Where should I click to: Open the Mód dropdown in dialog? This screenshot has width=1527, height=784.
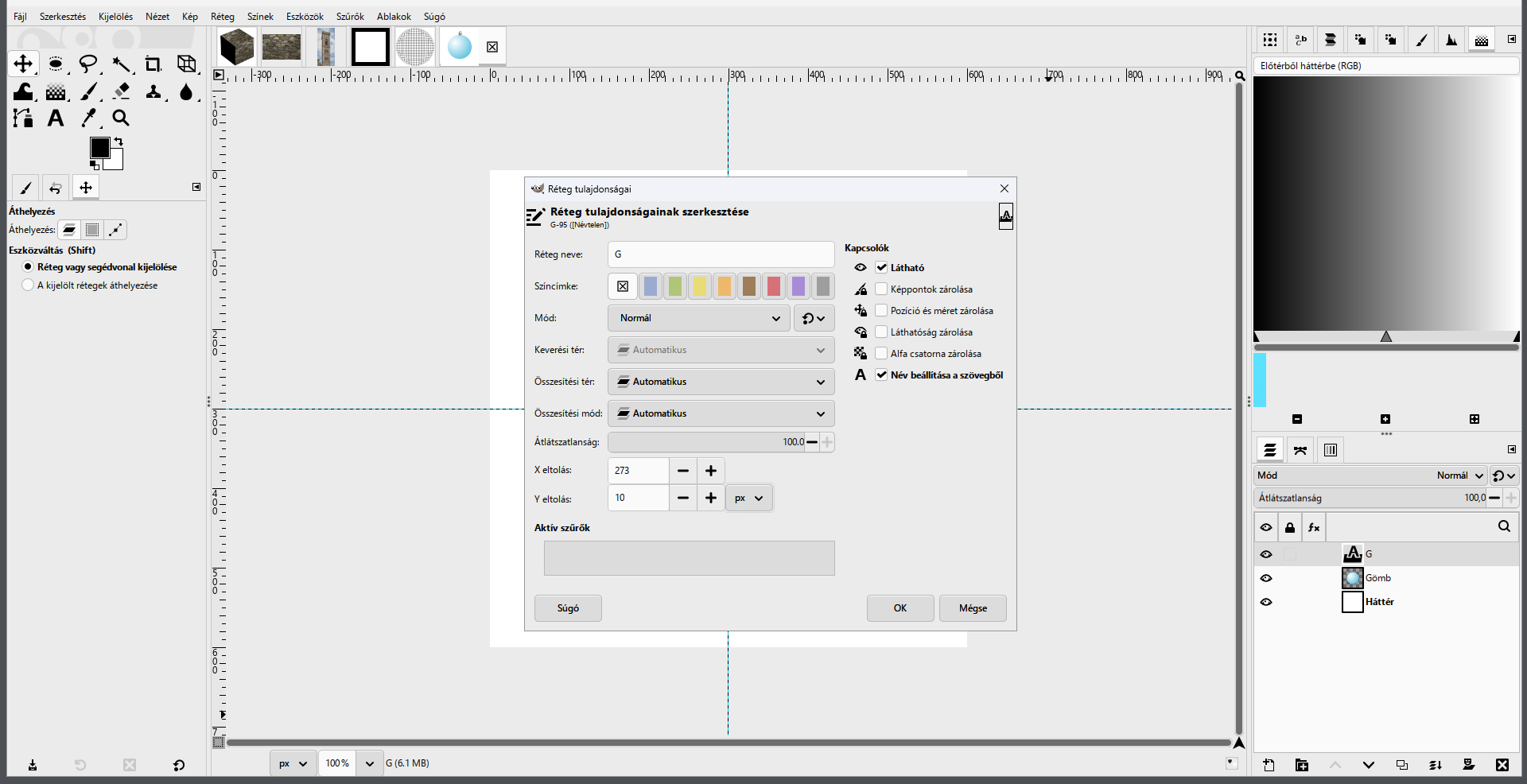699,318
